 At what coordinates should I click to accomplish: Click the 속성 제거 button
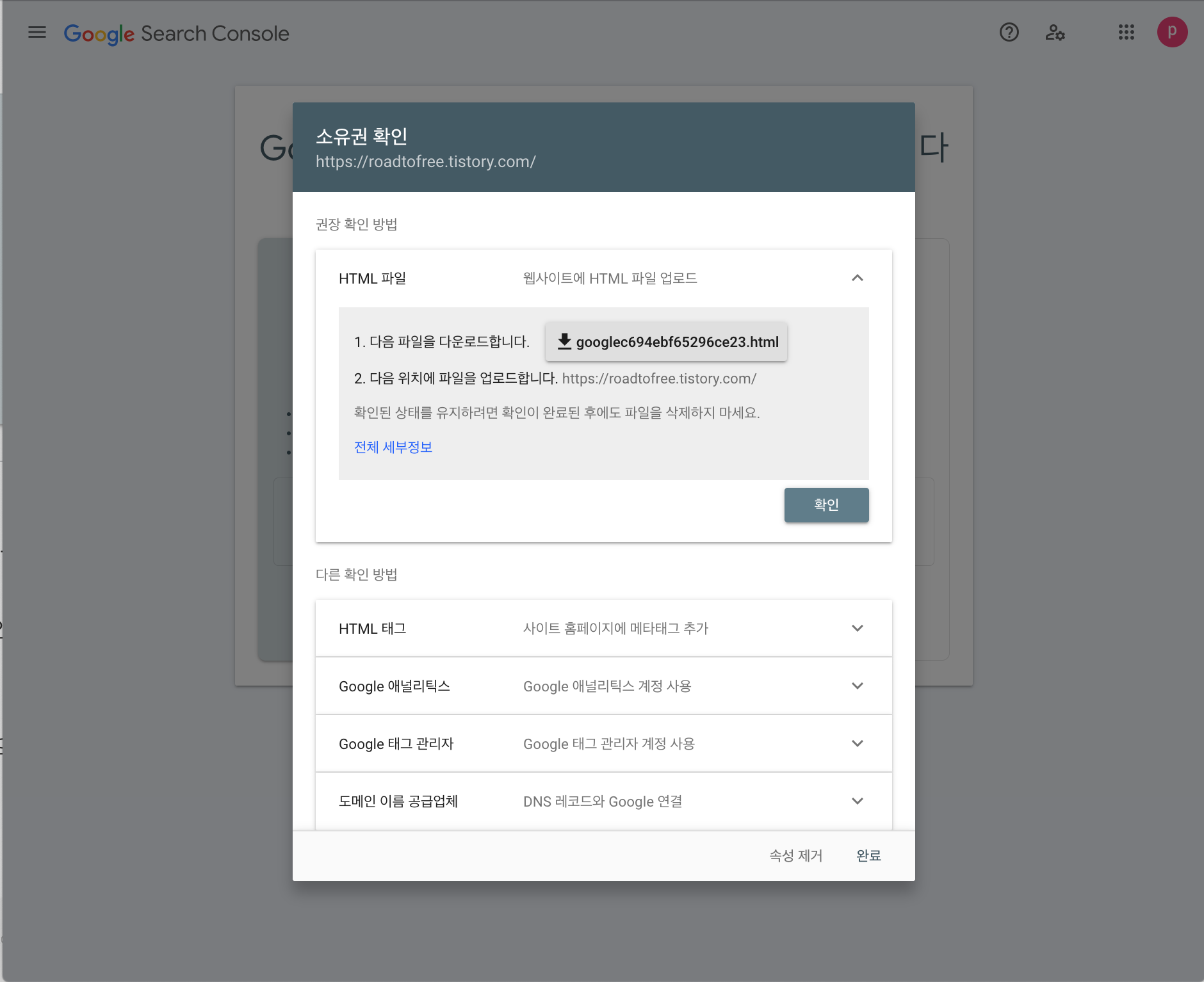pos(795,856)
